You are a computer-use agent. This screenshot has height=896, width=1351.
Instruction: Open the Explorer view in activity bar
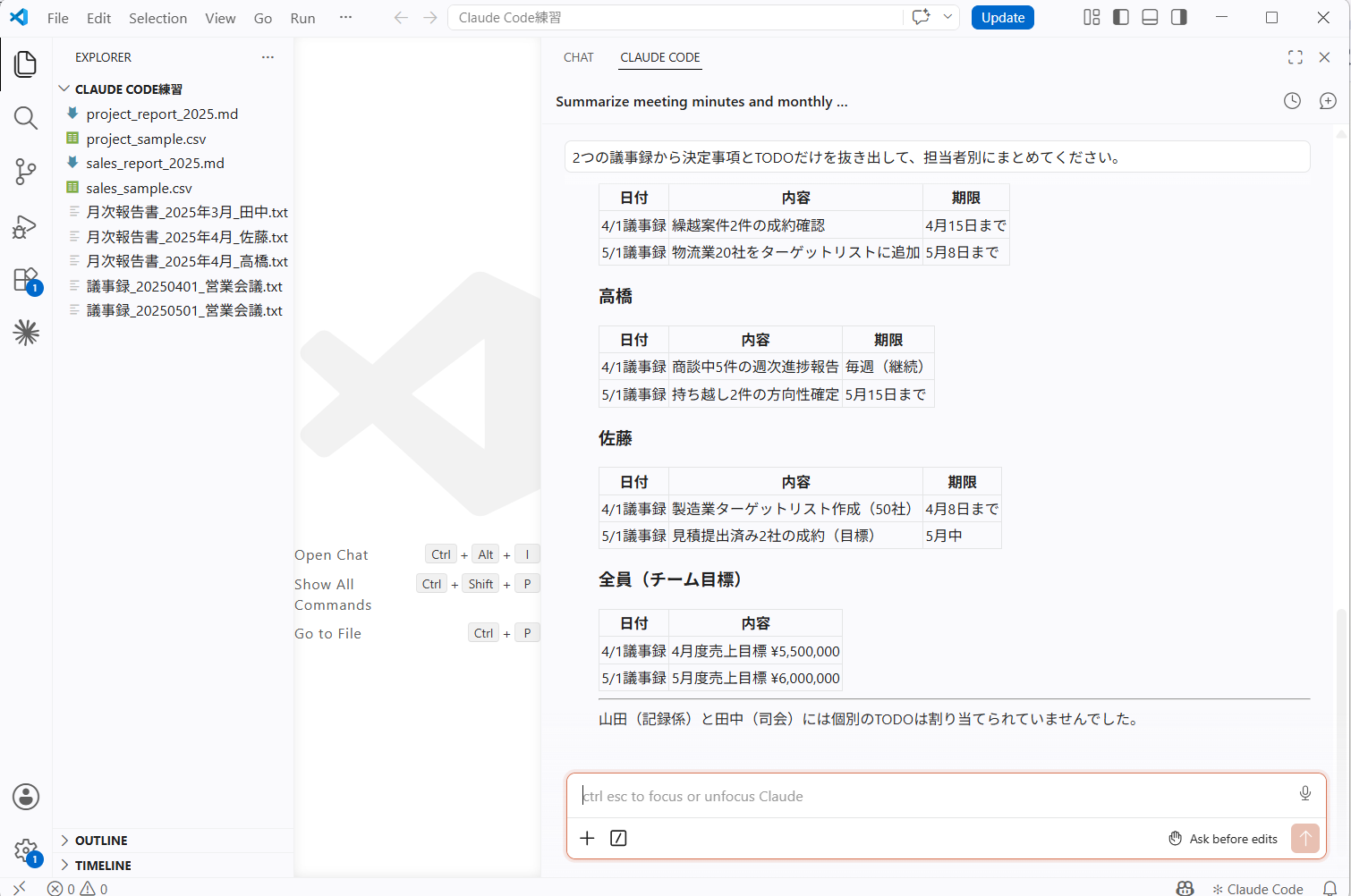pos(26,64)
